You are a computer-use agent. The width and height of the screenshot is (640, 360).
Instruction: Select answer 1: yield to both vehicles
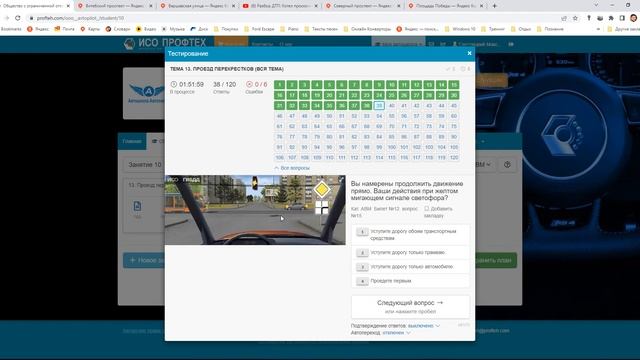pyautogui.click(x=410, y=235)
